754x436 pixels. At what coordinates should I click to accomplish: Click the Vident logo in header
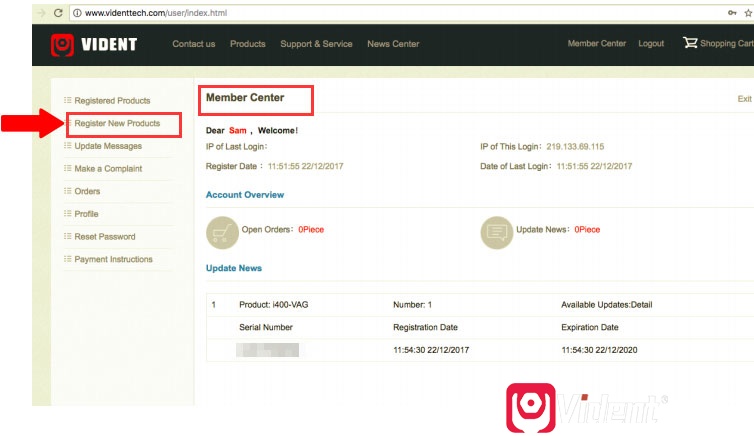pos(94,44)
